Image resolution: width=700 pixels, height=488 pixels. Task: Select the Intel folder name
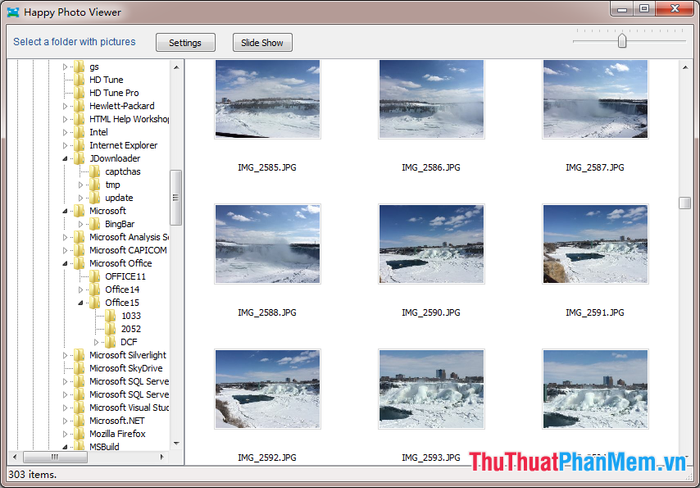click(99, 132)
